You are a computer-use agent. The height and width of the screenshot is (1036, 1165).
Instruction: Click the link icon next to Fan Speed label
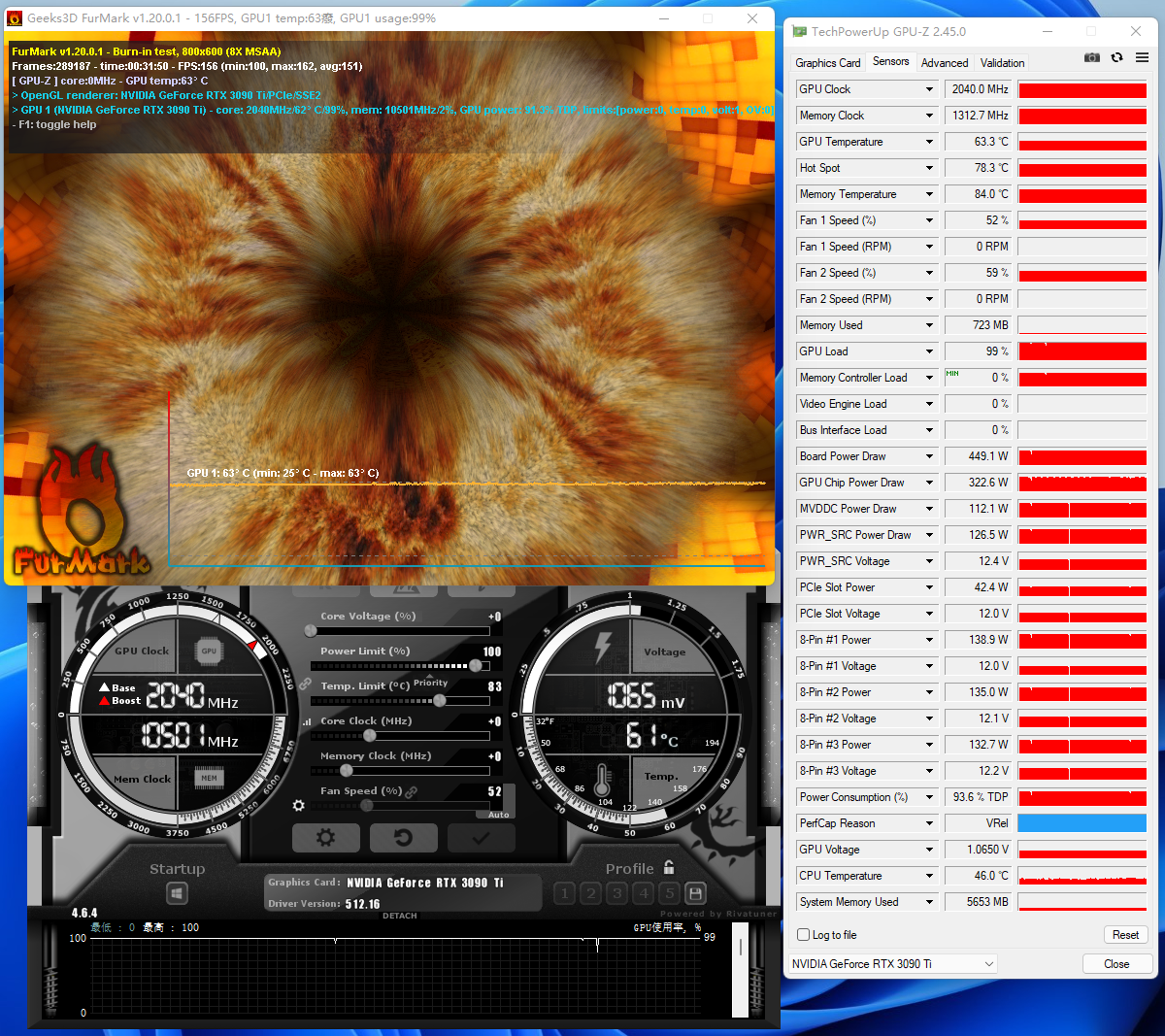point(412,791)
